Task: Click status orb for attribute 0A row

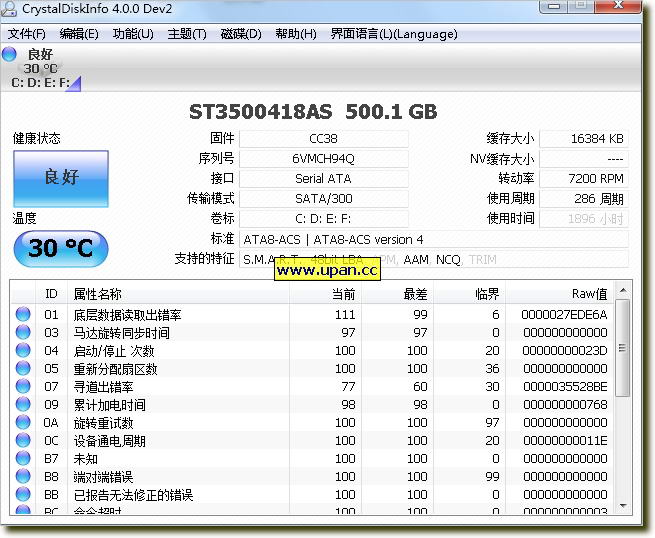Action: (23, 422)
